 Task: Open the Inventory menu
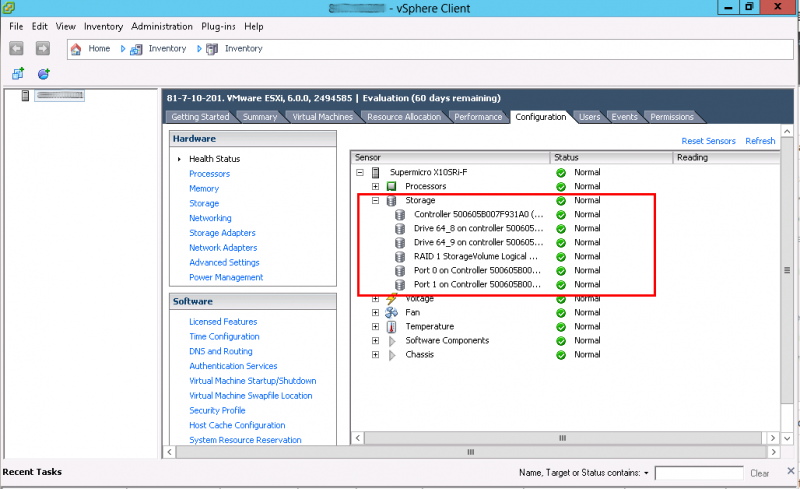(x=104, y=27)
